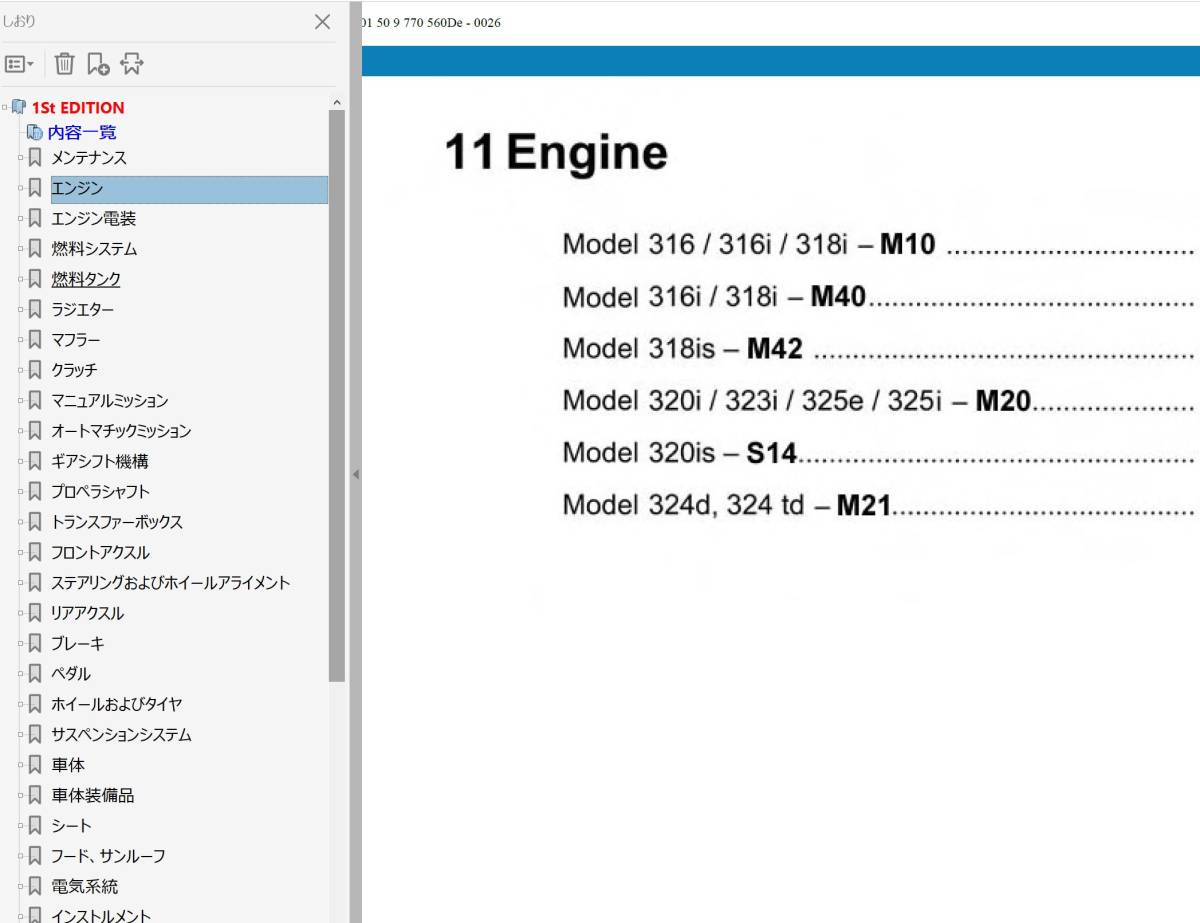Expand the ブレーキ bookmark node

pyautogui.click(x=20, y=644)
